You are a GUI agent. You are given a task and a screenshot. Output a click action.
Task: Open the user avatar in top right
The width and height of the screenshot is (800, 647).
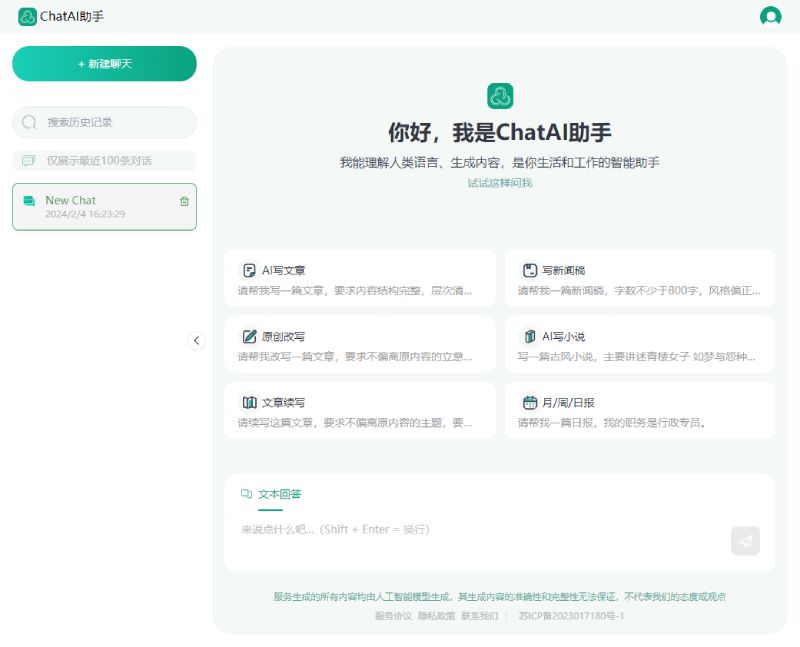click(770, 17)
